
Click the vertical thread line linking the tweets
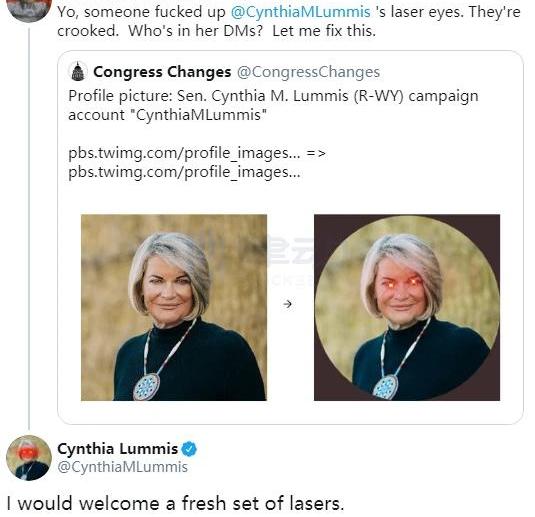(29, 229)
